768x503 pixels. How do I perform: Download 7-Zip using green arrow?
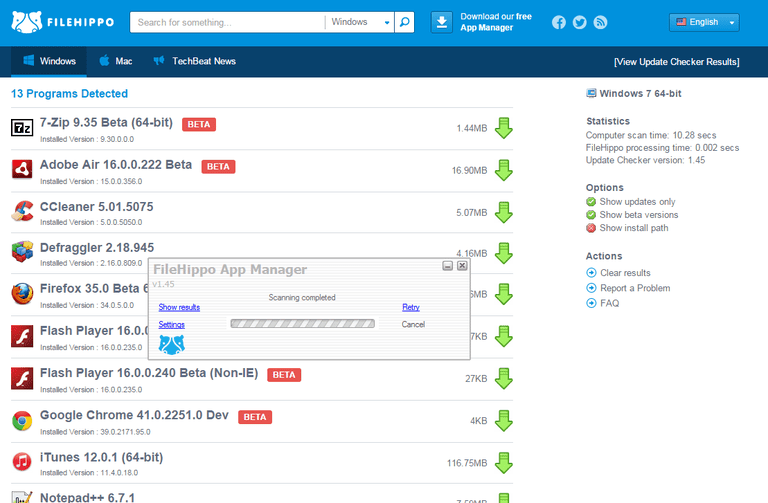pos(504,128)
